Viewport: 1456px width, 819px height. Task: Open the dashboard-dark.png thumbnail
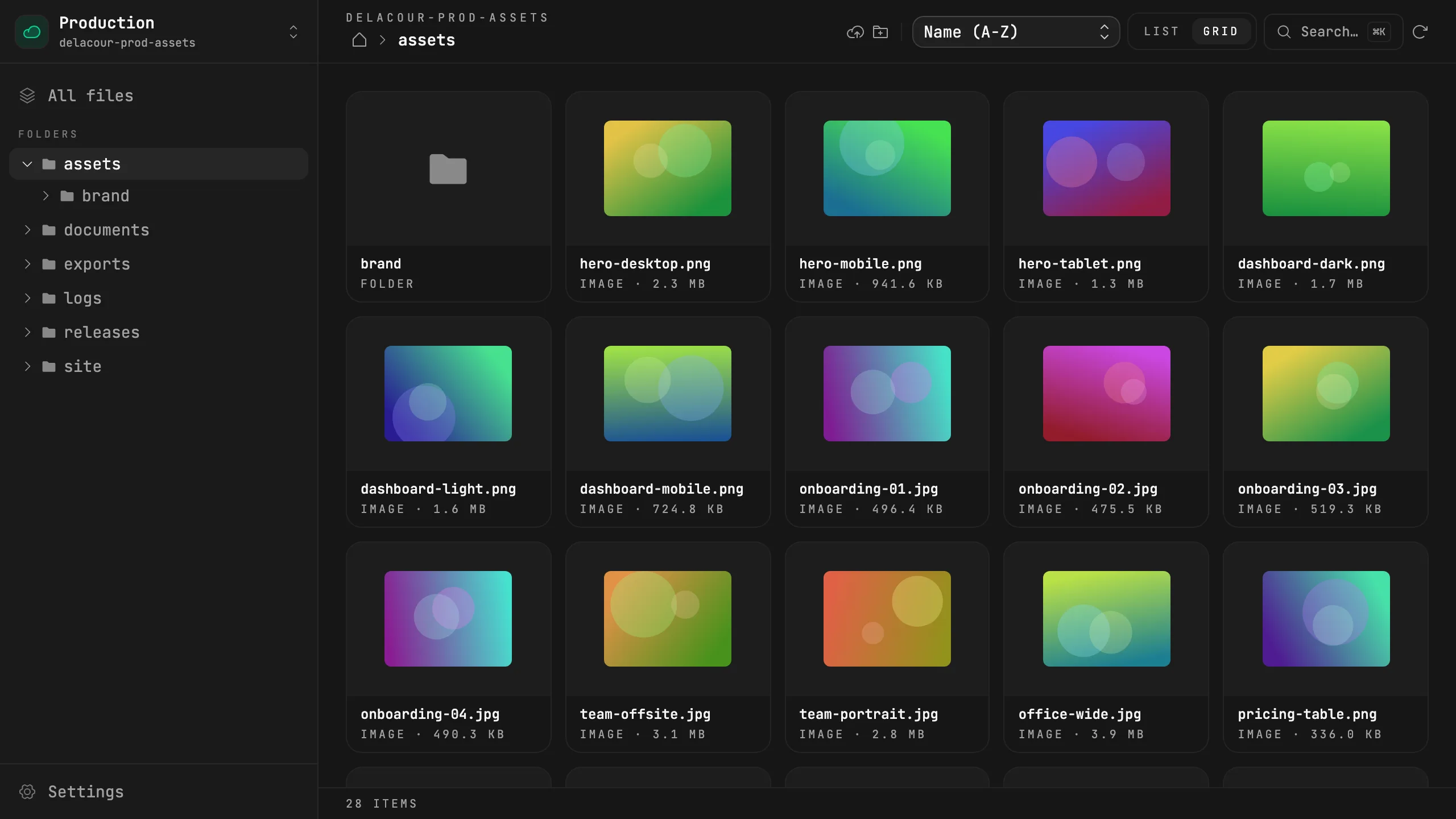1326,168
